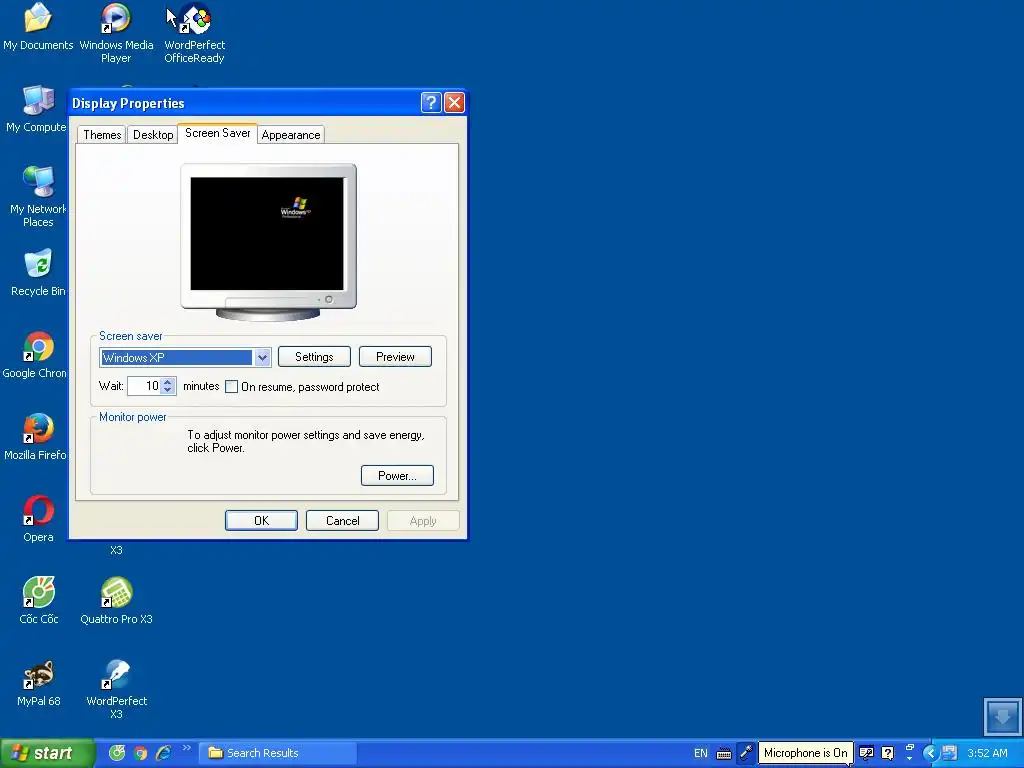The image size is (1024, 768).
Task: Show hidden tray icons arrow
Action: pos(930,753)
